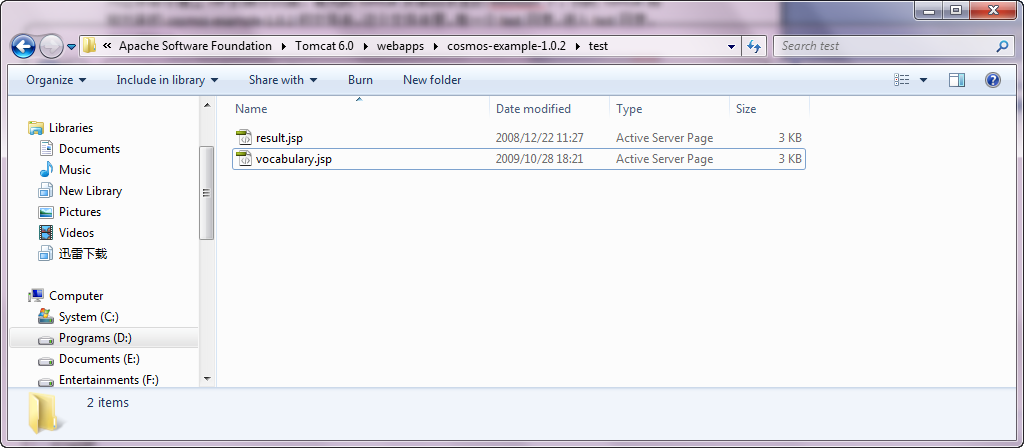1024x448 pixels.
Task: Open Programs (D:) drive
Action: point(95,338)
